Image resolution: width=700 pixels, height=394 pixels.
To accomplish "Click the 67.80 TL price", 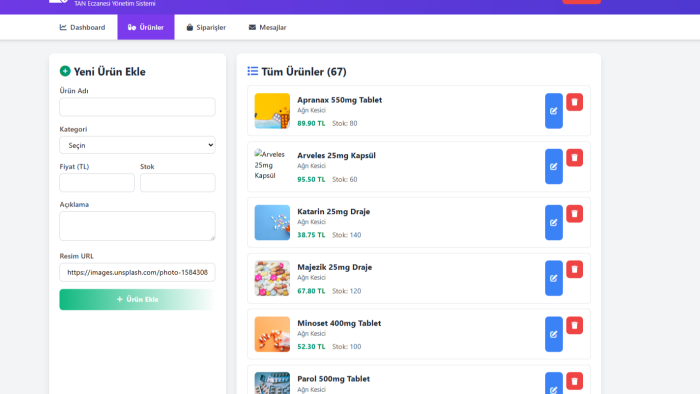I will click(311, 291).
